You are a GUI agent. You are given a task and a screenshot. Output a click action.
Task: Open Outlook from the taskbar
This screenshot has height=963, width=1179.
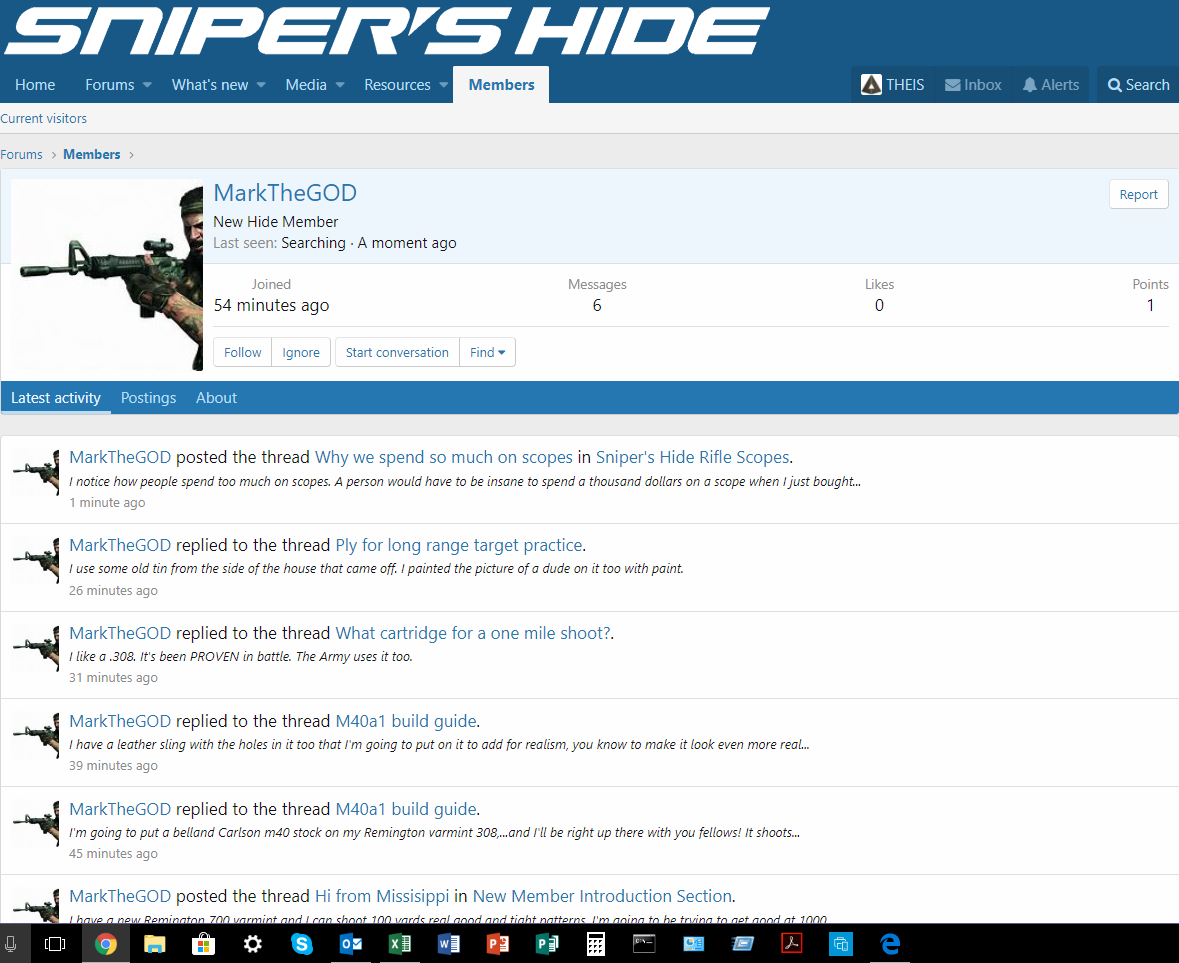click(x=350, y=943)
